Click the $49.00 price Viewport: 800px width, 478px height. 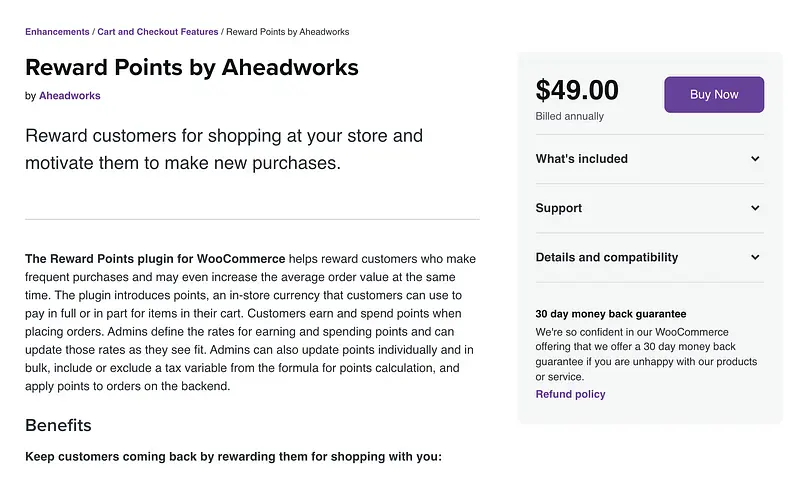tap(577, 91)
